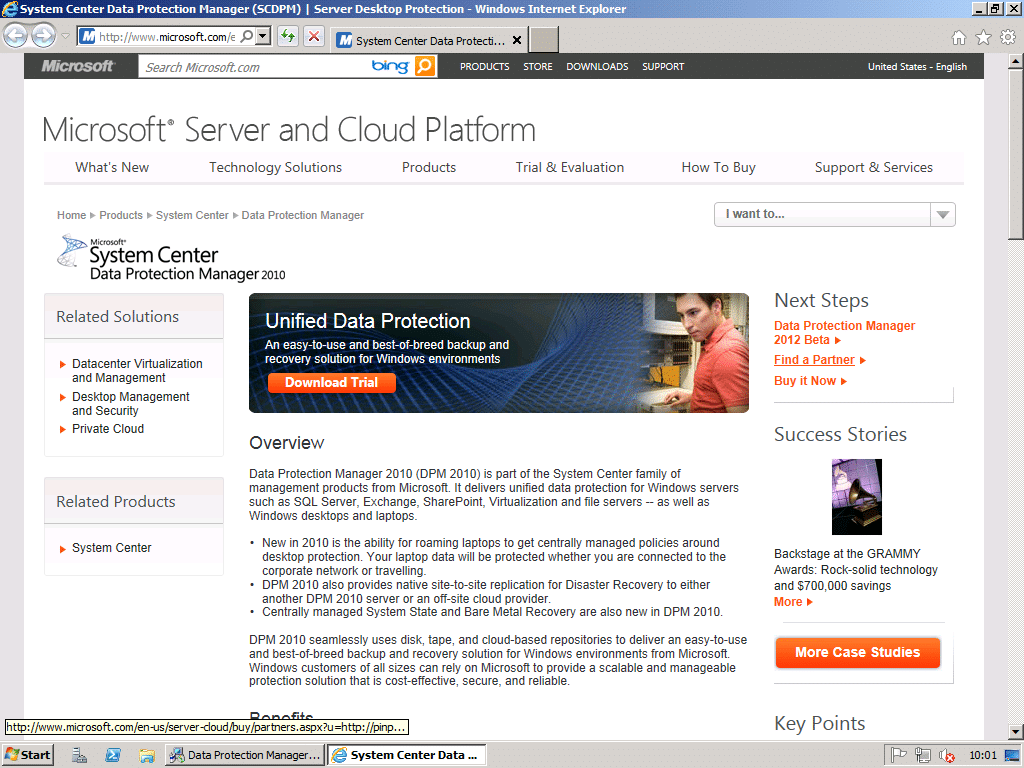Screen dimensions: 1024x768
Task: Click the Buy it Now link
Action: (805, 381)
